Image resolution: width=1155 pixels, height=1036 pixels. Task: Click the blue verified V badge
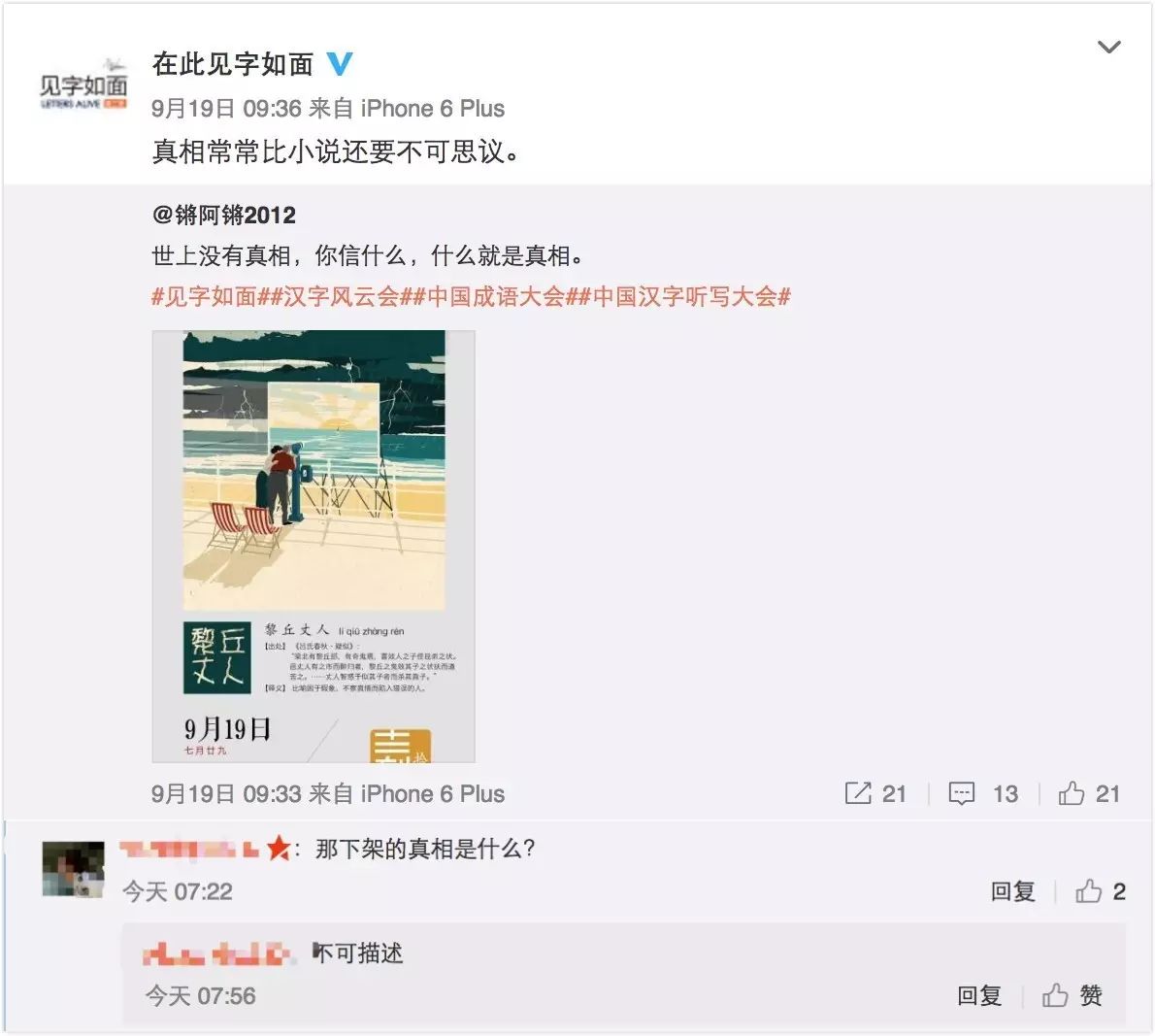(x=340, y=64)
